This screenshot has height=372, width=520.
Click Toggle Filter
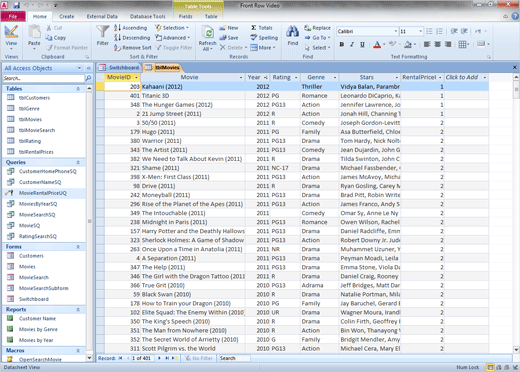tap(174, 48)
